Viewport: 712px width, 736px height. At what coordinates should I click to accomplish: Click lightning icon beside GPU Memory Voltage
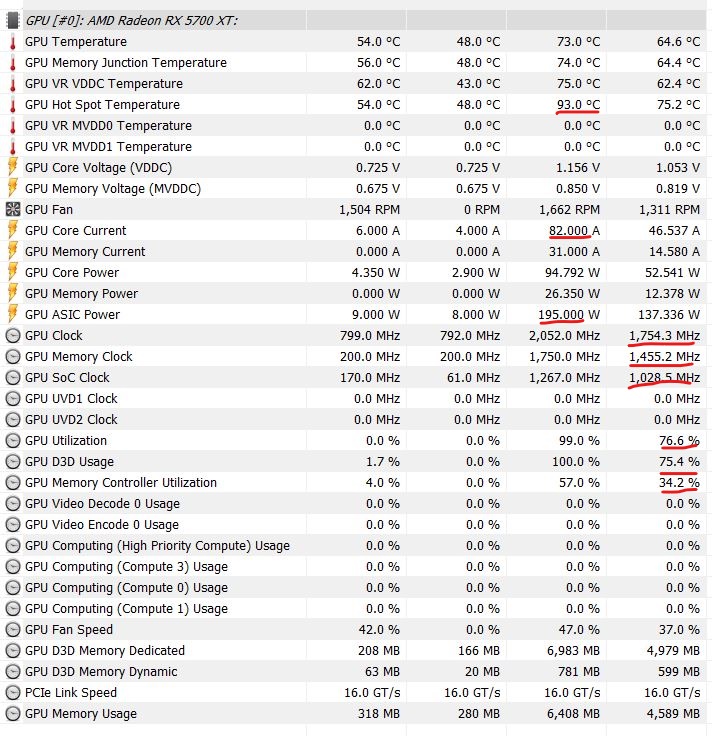[x=13, y=189]
